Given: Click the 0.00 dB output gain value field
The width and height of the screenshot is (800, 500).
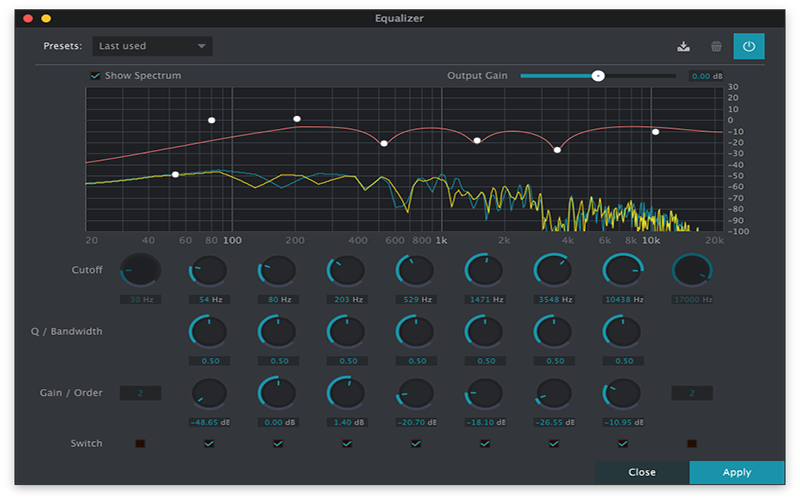Looking at the screenshot, I should point(707,76).
